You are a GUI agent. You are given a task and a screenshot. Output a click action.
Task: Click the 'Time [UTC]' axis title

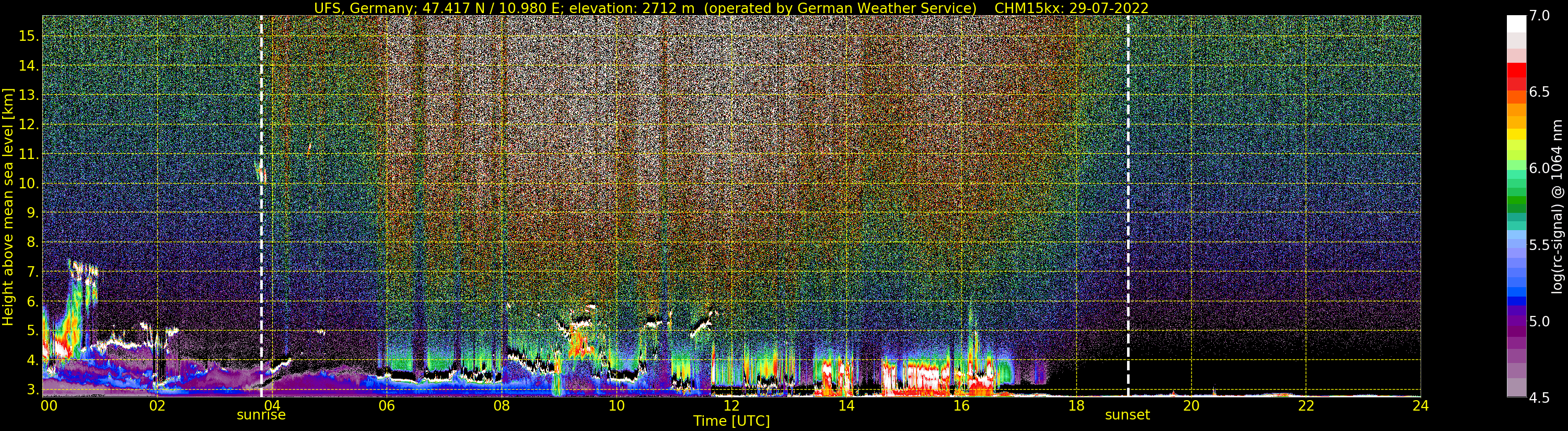(731, 421)
